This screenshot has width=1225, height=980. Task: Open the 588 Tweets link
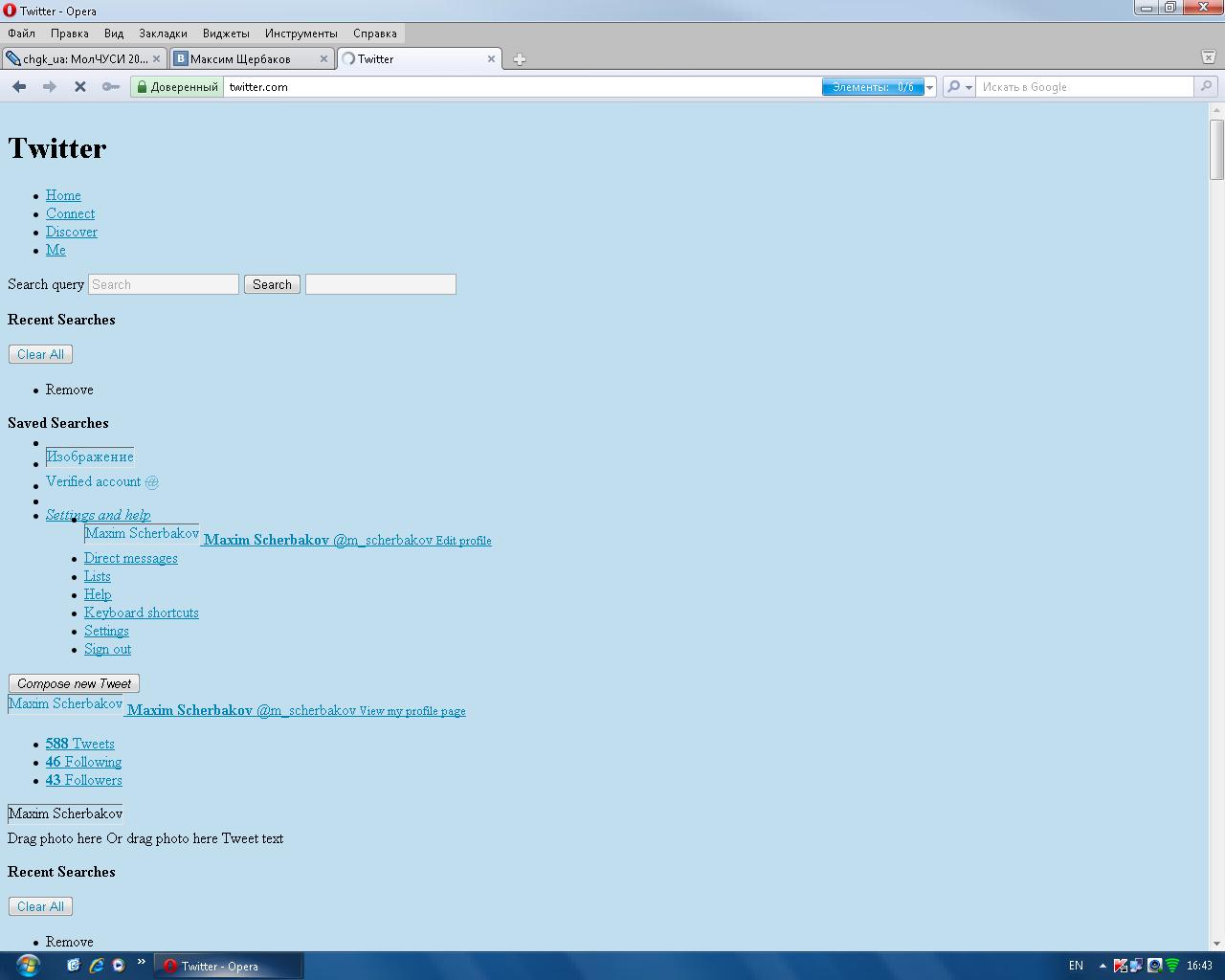[x=80, y=744]
